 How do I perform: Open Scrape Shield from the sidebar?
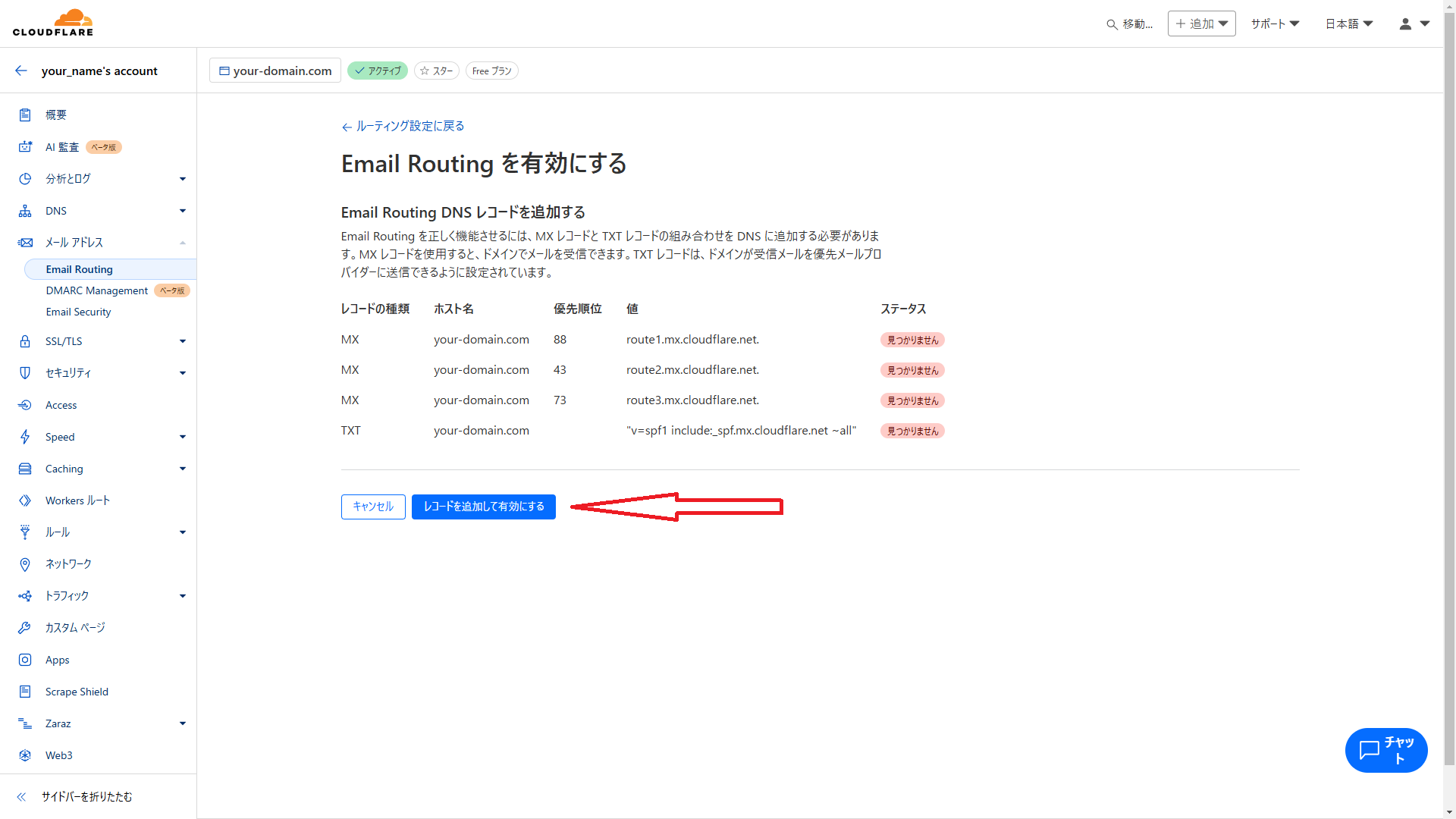point(76,691)
